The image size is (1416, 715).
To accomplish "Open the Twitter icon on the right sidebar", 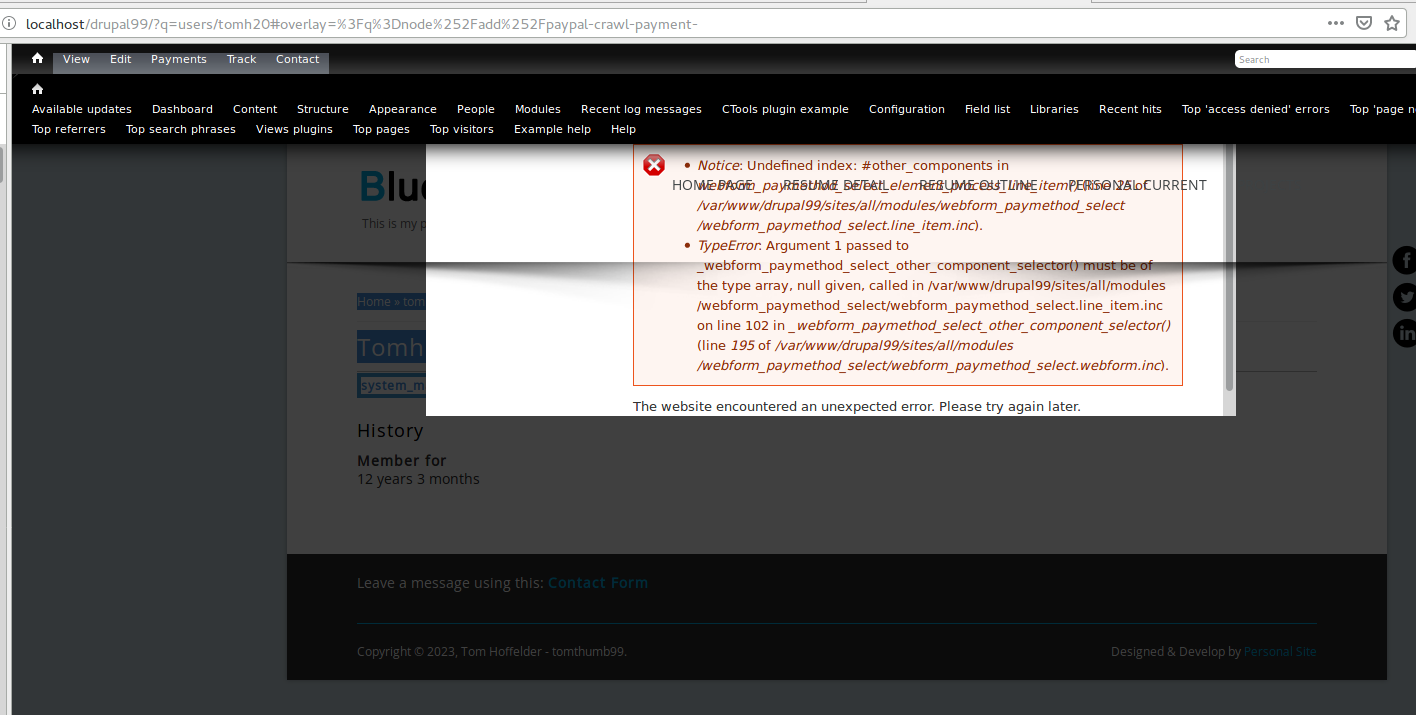I will [x=1404, y=296].
